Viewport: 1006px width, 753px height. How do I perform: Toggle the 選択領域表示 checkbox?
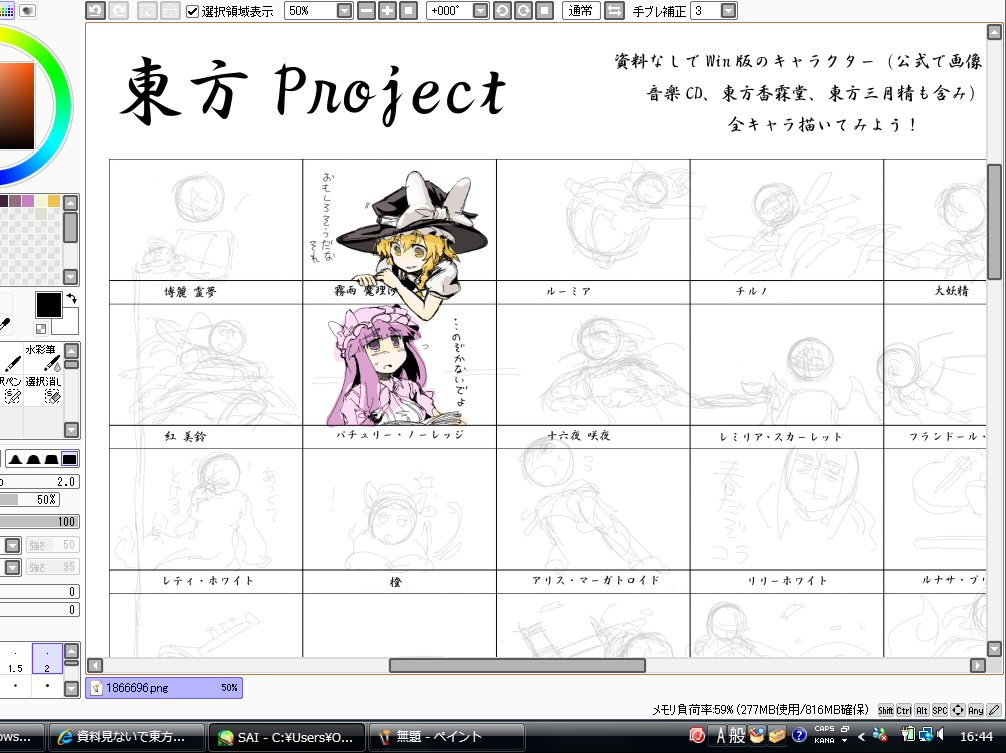(x=193, y=11)
